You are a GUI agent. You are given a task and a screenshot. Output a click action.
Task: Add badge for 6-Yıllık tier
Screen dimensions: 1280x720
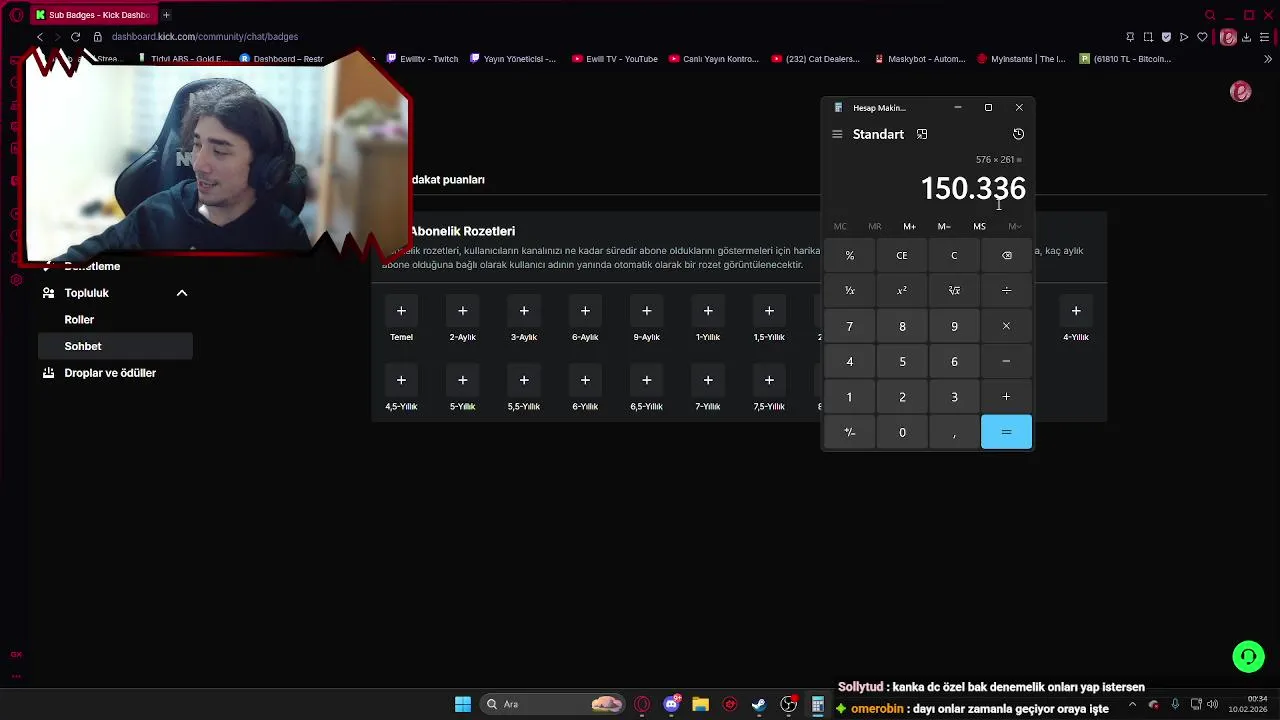585,380
